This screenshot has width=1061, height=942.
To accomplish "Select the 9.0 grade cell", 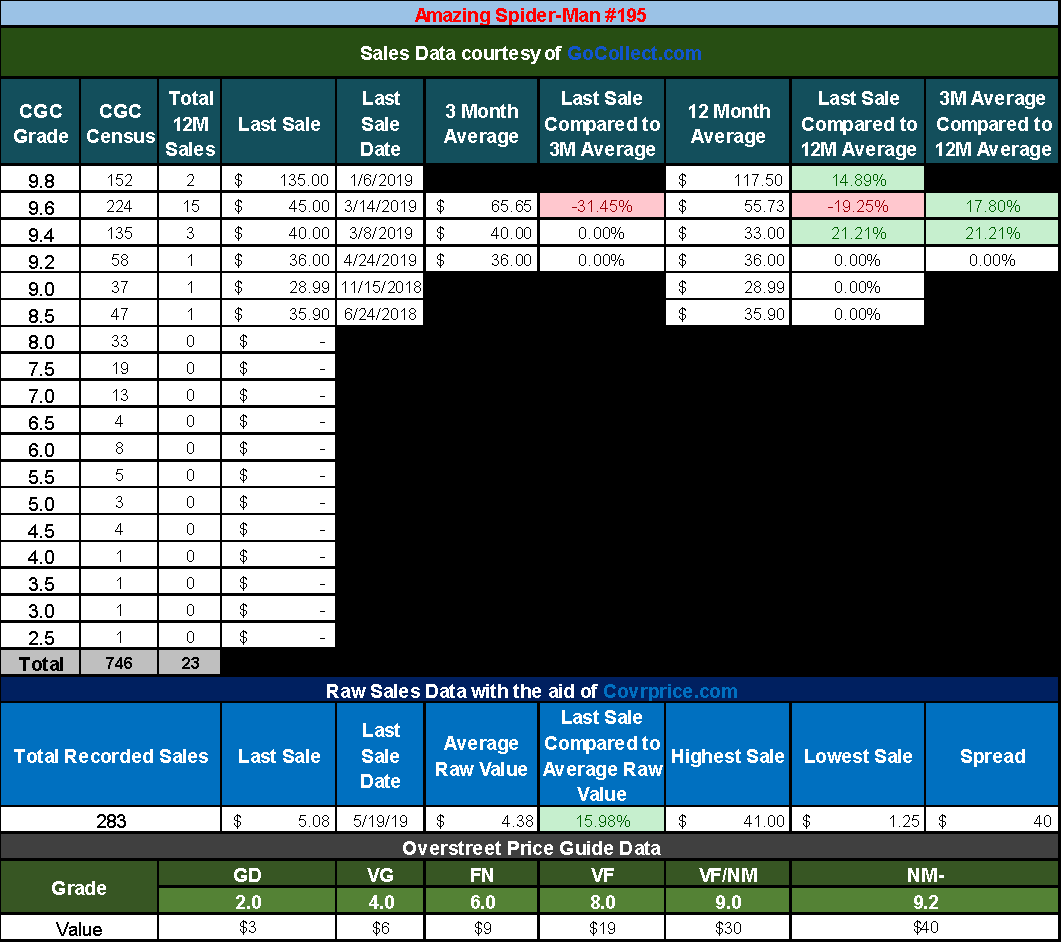I will pyautogui.click(x=40, y=288).
